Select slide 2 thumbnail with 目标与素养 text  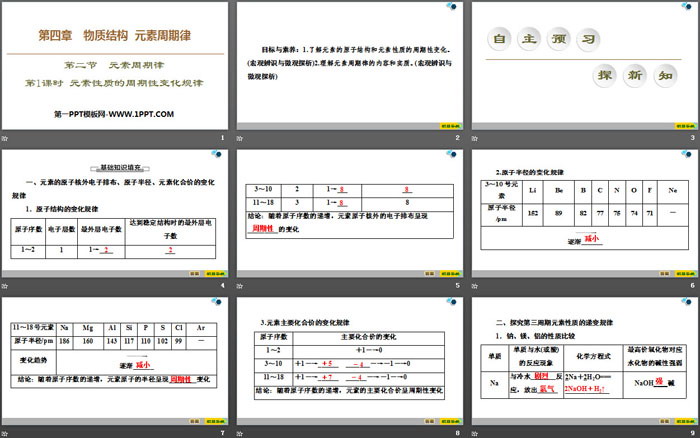point(350,66)
